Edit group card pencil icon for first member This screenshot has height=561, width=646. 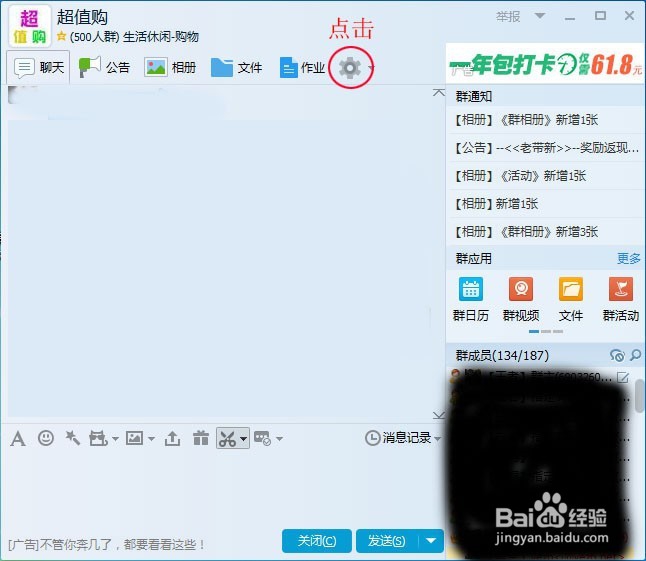tap(623, 377)
